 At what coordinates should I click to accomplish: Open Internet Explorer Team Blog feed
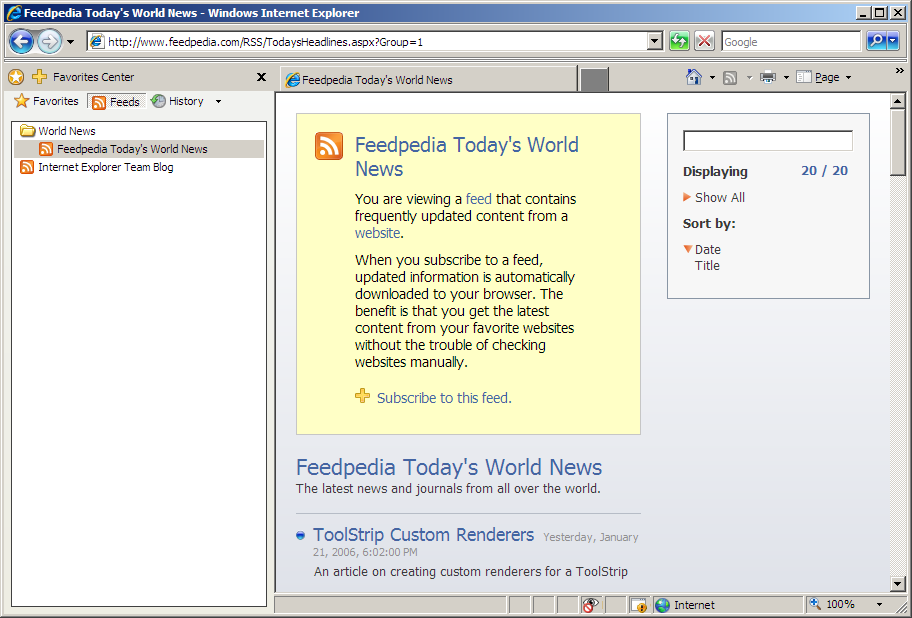(x=97, y=167)
